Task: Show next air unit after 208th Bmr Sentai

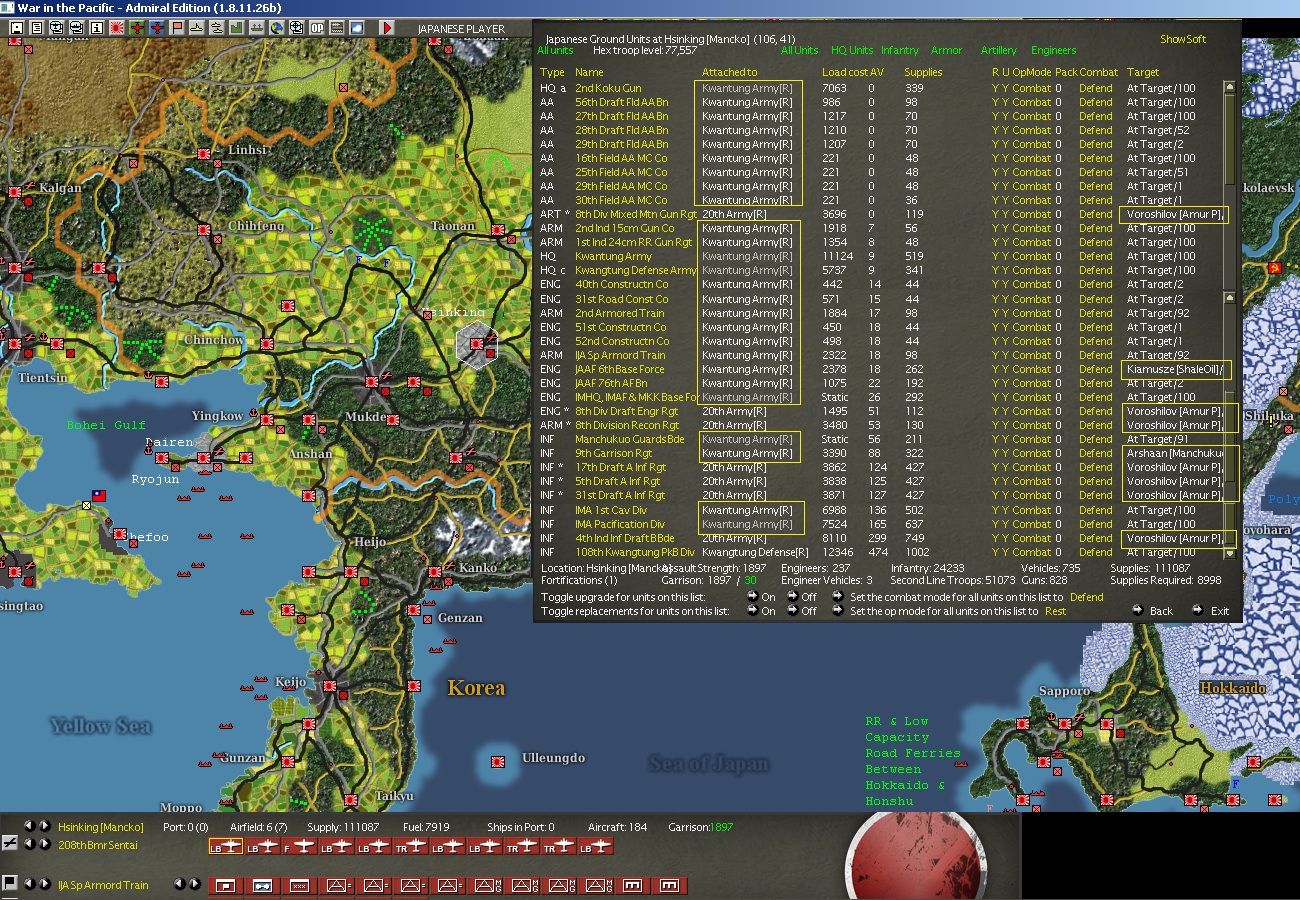Action: [x=45, y=844]
